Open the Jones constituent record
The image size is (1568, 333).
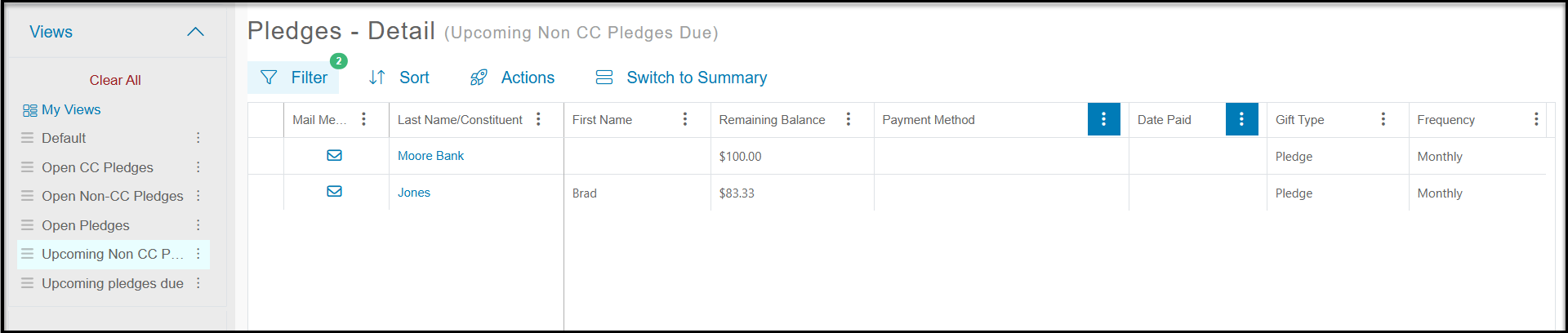pos(414,193)
